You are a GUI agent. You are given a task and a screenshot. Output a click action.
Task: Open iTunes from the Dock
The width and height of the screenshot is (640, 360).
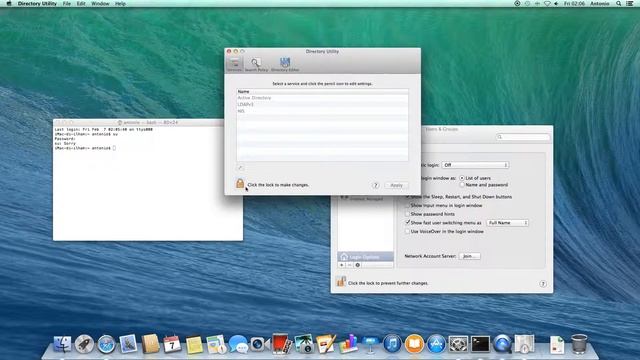click(x=392, y=344)
